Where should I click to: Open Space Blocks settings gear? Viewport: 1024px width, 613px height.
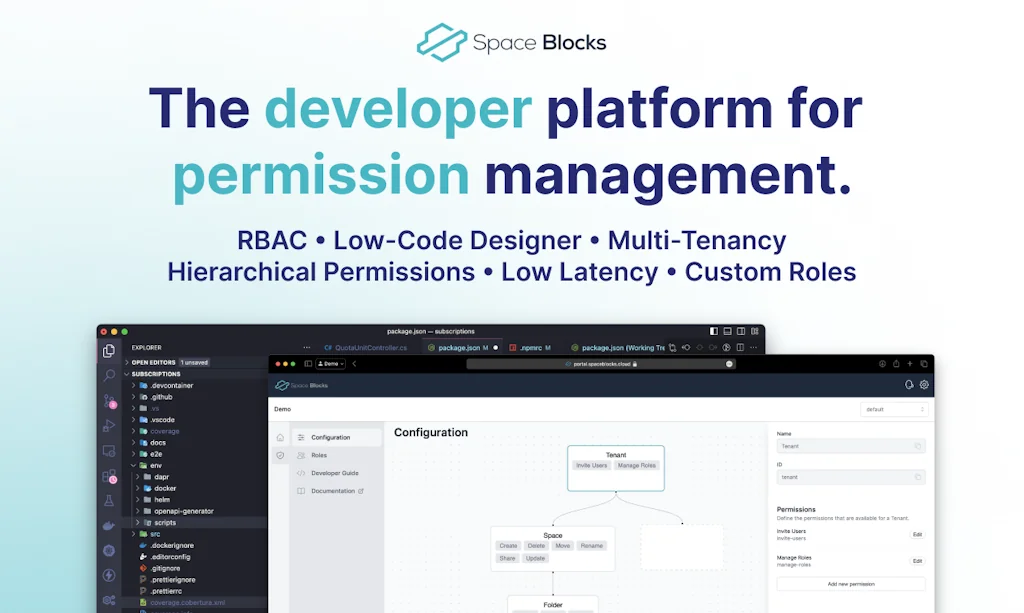[x=924, y=385]
